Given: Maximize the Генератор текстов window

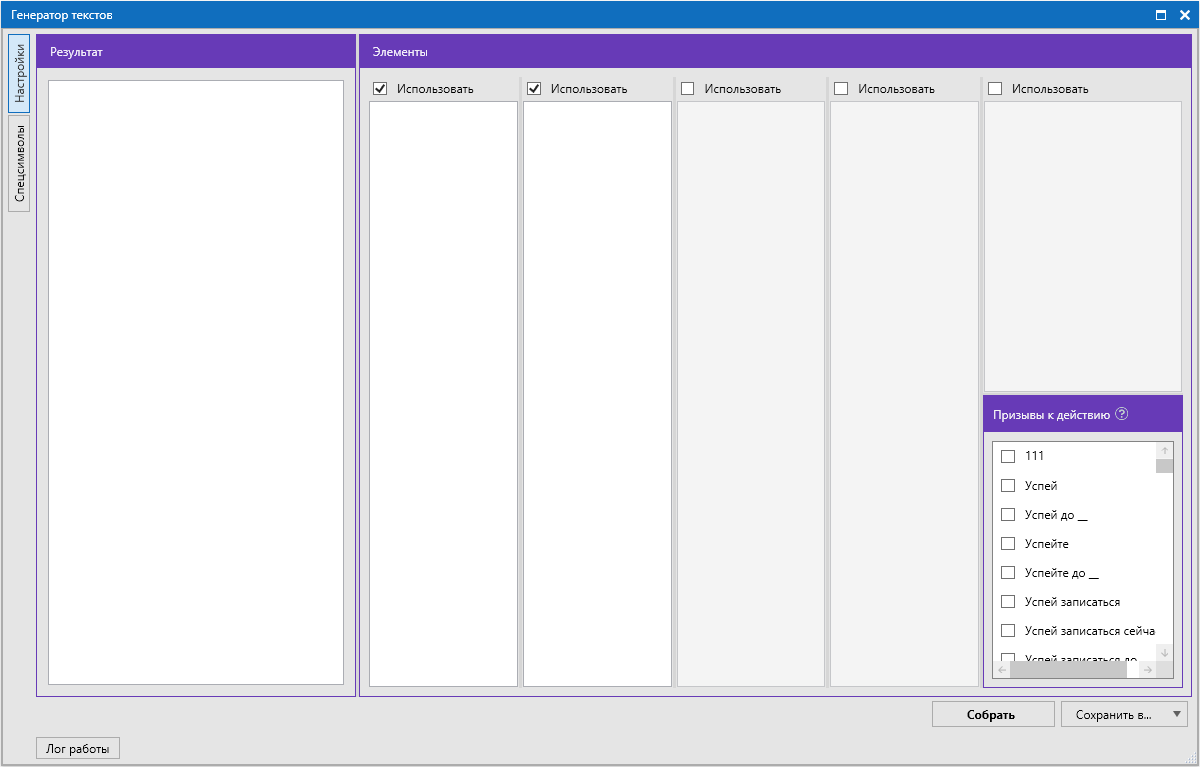Looking at the screenshot, I should coord(1161,15).
